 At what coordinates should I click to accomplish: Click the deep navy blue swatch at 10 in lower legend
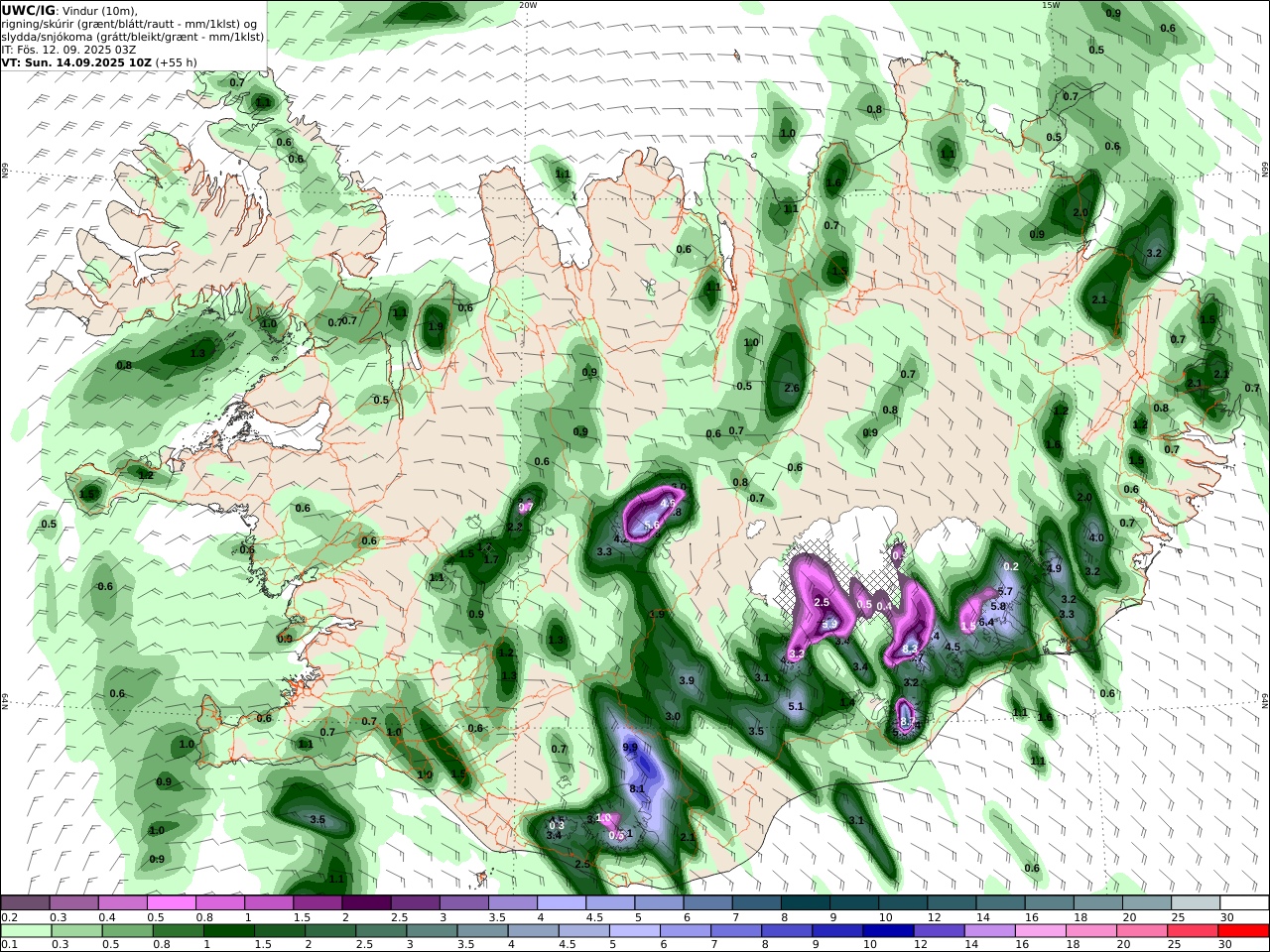coord(887,930)
